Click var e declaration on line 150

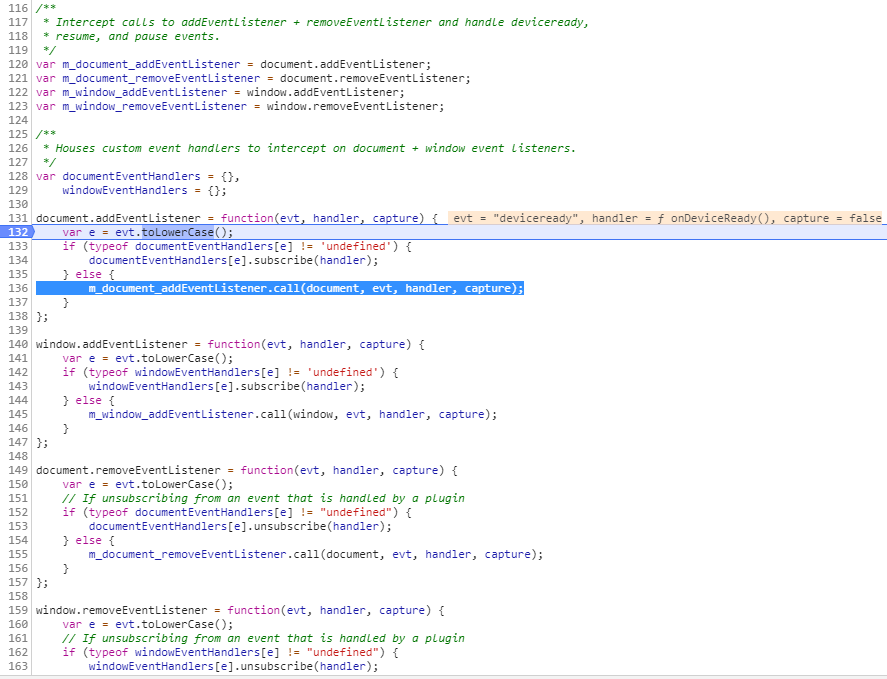pos(148,484)
